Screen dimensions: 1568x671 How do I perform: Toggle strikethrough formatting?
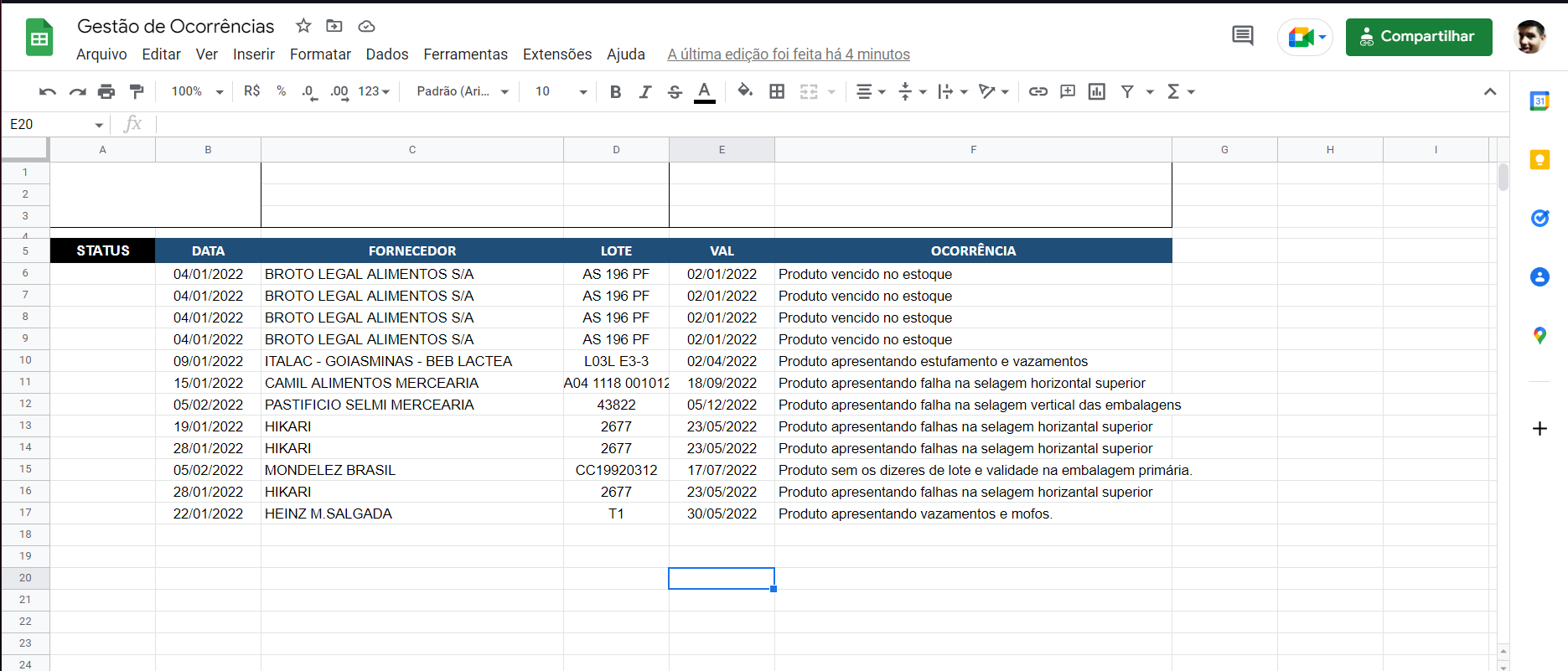pyautogui.click(x=675, y=91)
